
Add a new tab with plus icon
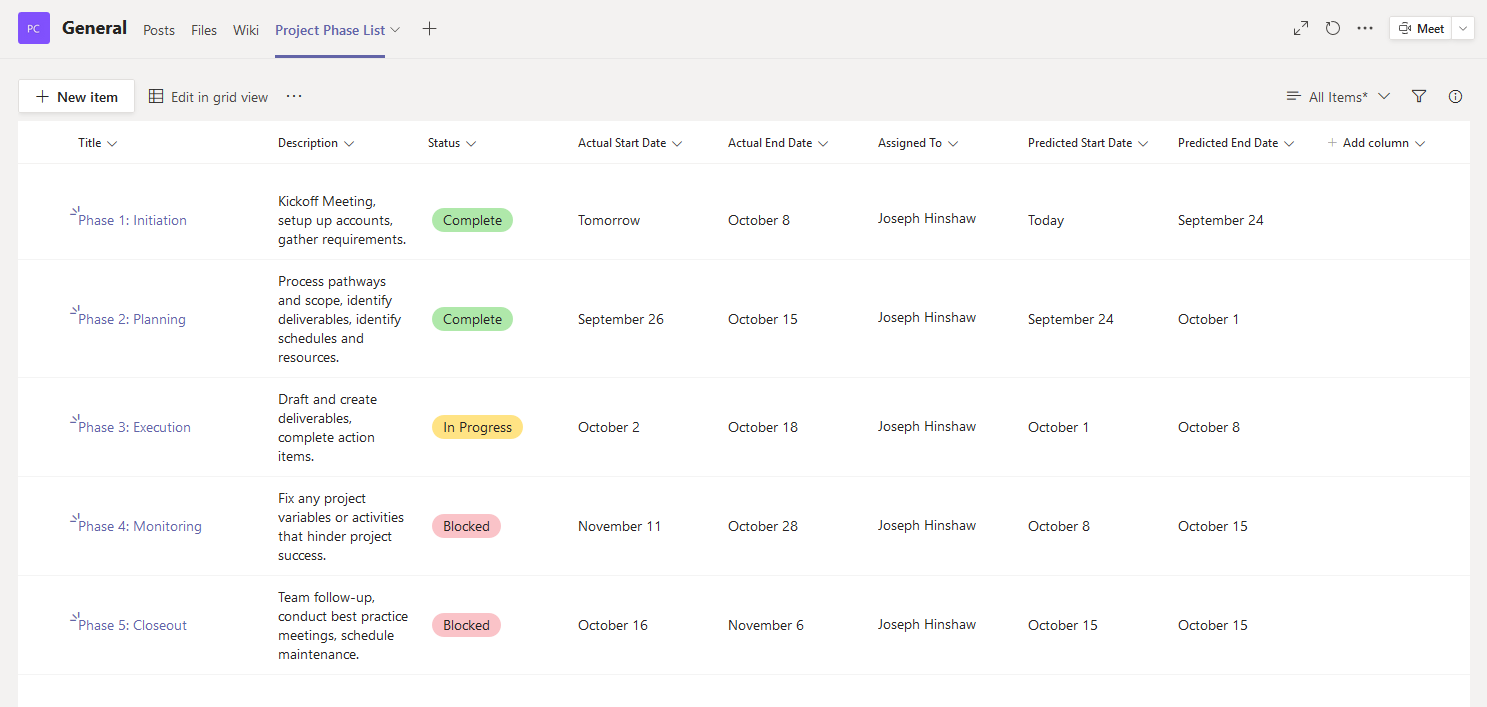pos(429,29)
